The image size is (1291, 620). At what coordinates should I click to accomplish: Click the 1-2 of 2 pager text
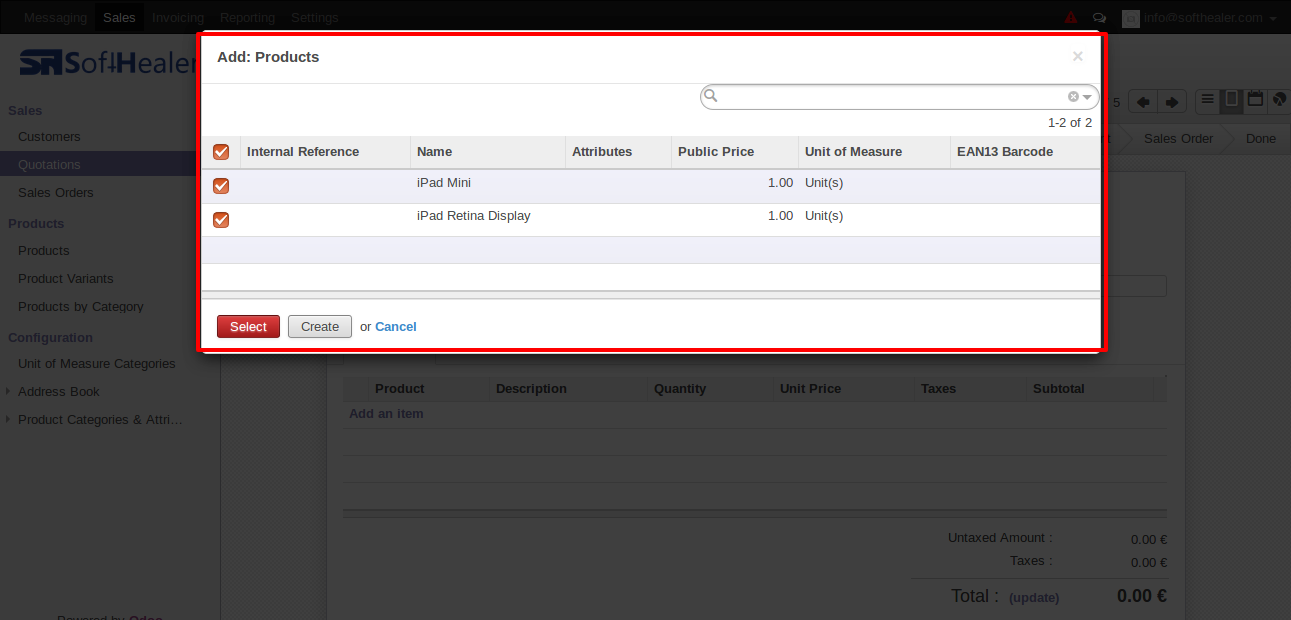click(x=1070, y=123)
